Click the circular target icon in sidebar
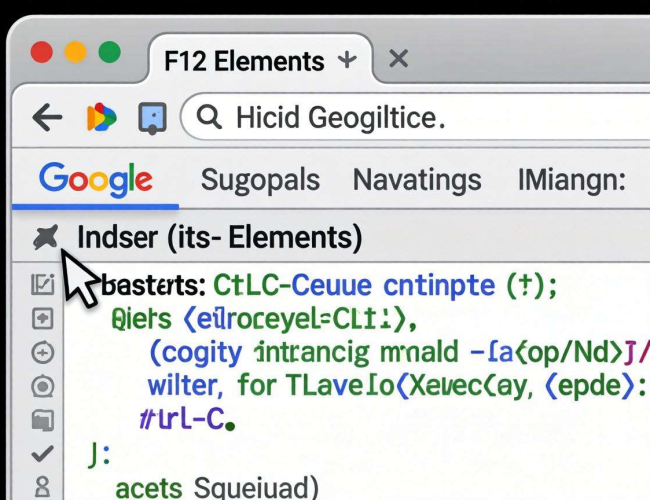 (42, 386)
